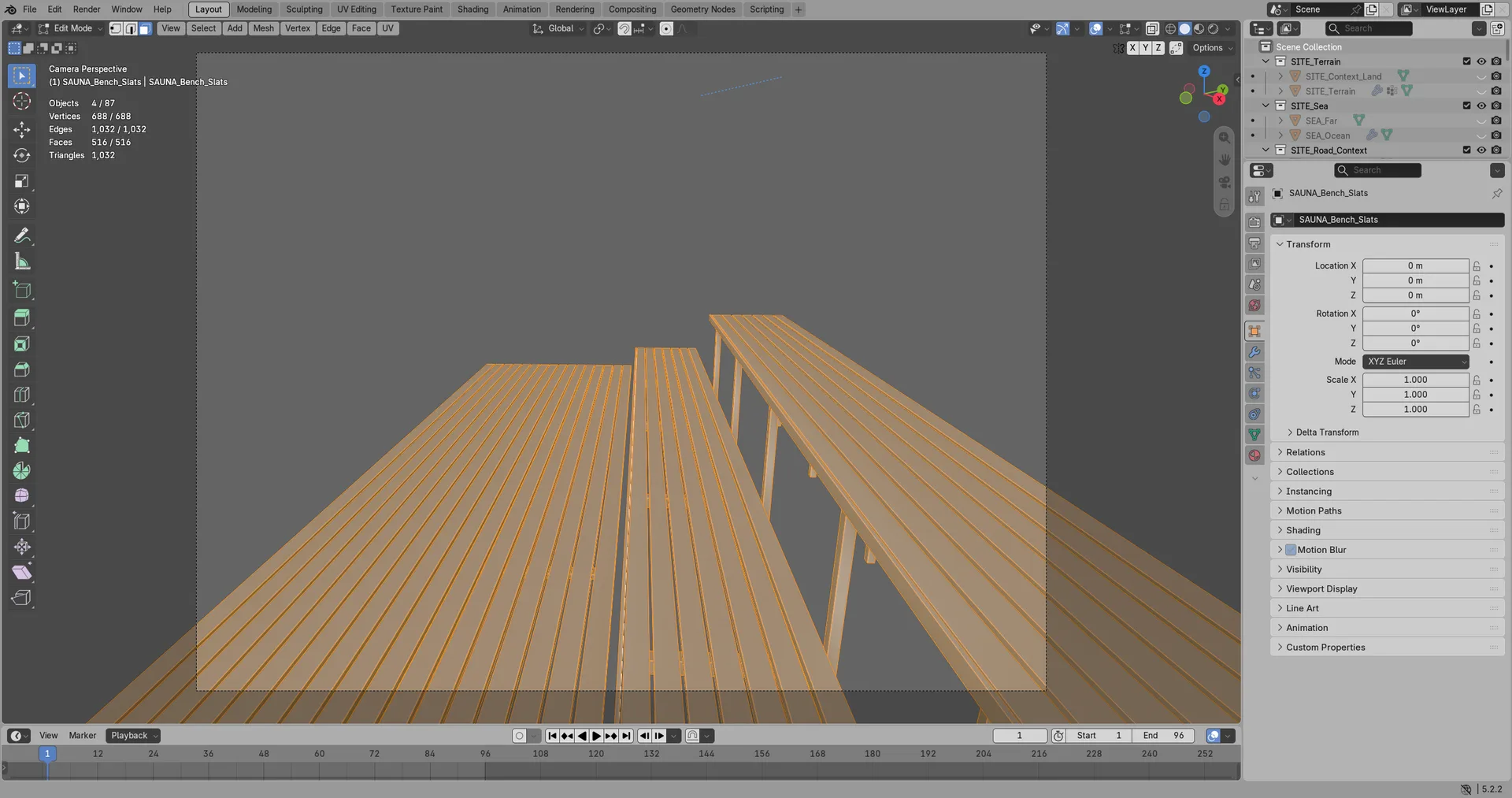Open the Edit Mode dropdown
Image resolution: width=1512 pixels, height=798 pixels.
click(71, 28)
